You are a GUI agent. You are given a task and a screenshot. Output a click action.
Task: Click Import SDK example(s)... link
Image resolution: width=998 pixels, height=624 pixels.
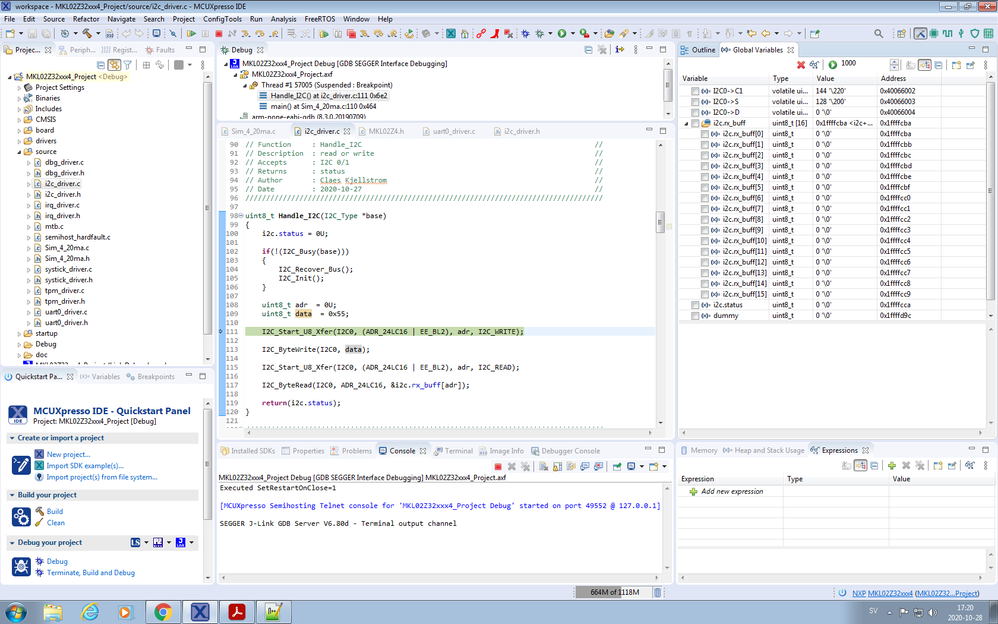85,466
